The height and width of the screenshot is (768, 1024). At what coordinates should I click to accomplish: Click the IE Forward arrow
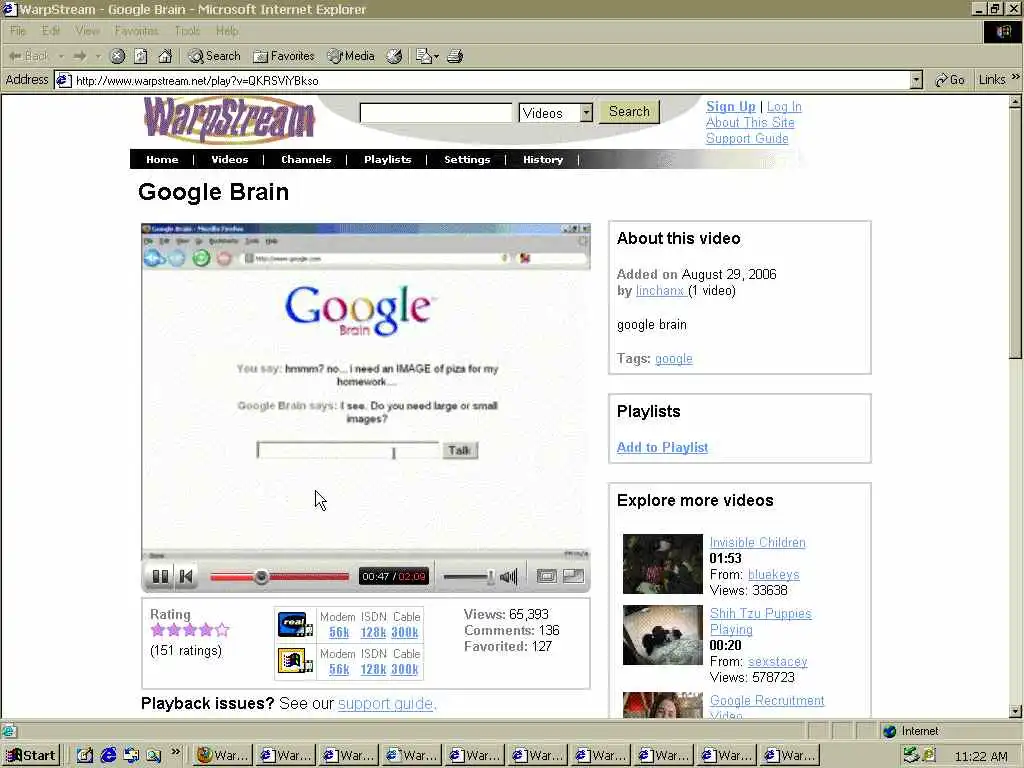coord(80,56)
